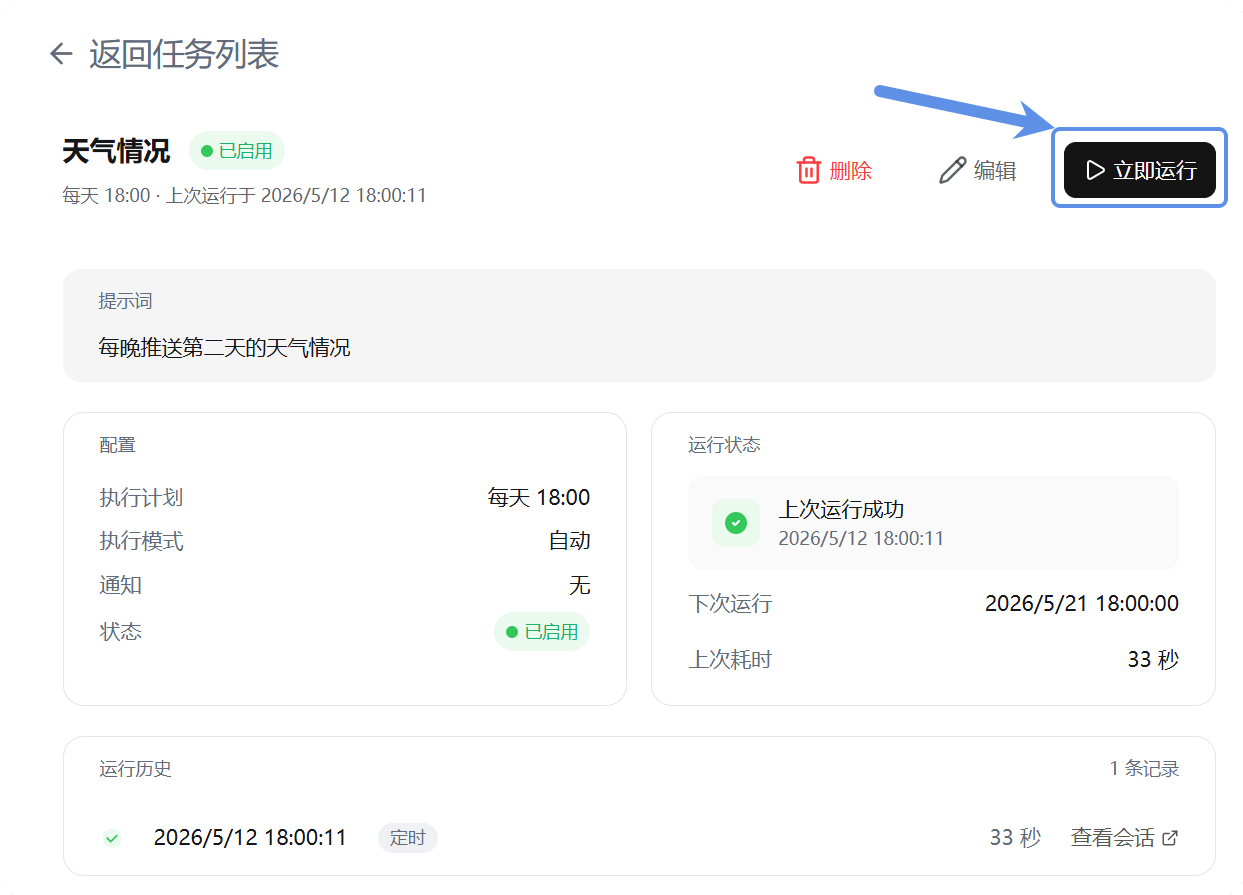This screenshot has height=895, width=1243.
Task: Click the 运行历史 heading
Action: pos(136,769)
